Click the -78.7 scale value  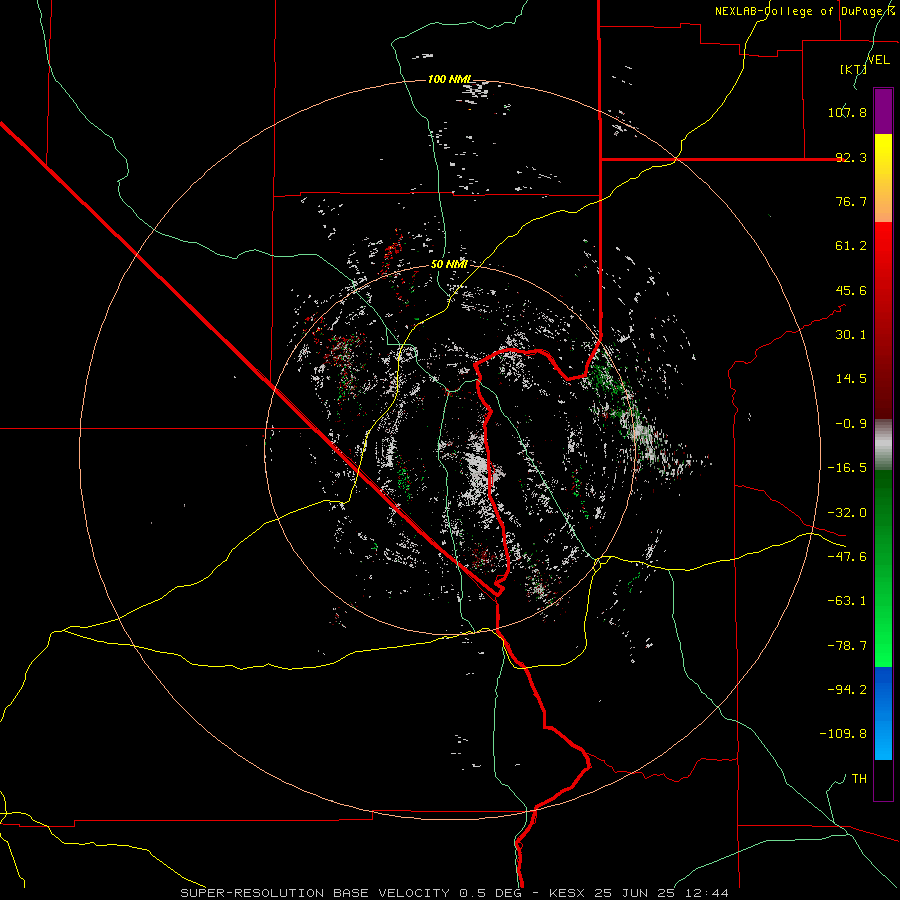[847, 646]
